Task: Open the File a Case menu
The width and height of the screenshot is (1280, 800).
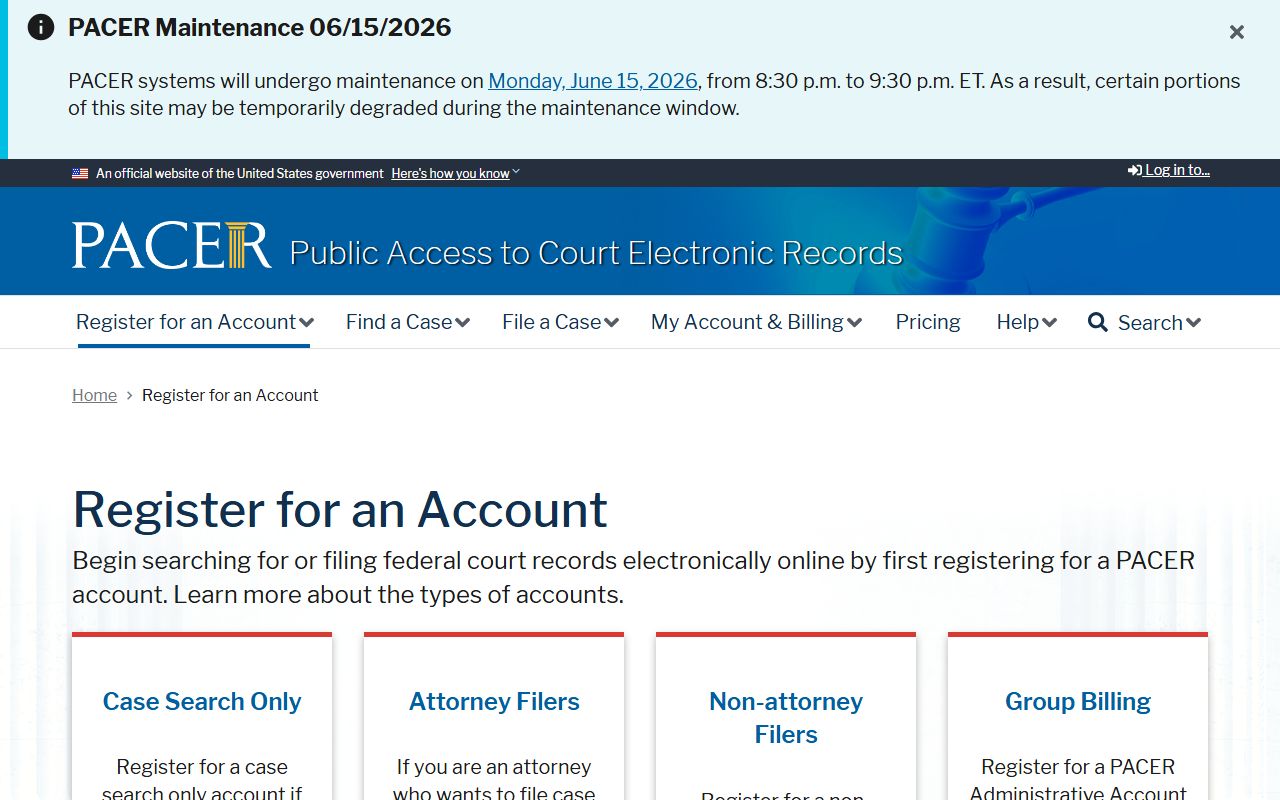Action: [x=560, y=322]
